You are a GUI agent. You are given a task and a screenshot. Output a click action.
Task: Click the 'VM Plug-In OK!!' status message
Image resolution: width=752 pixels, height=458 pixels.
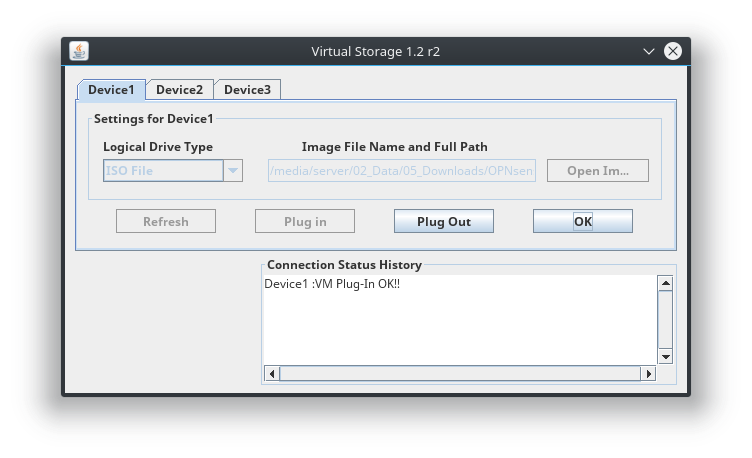point(332,284)
